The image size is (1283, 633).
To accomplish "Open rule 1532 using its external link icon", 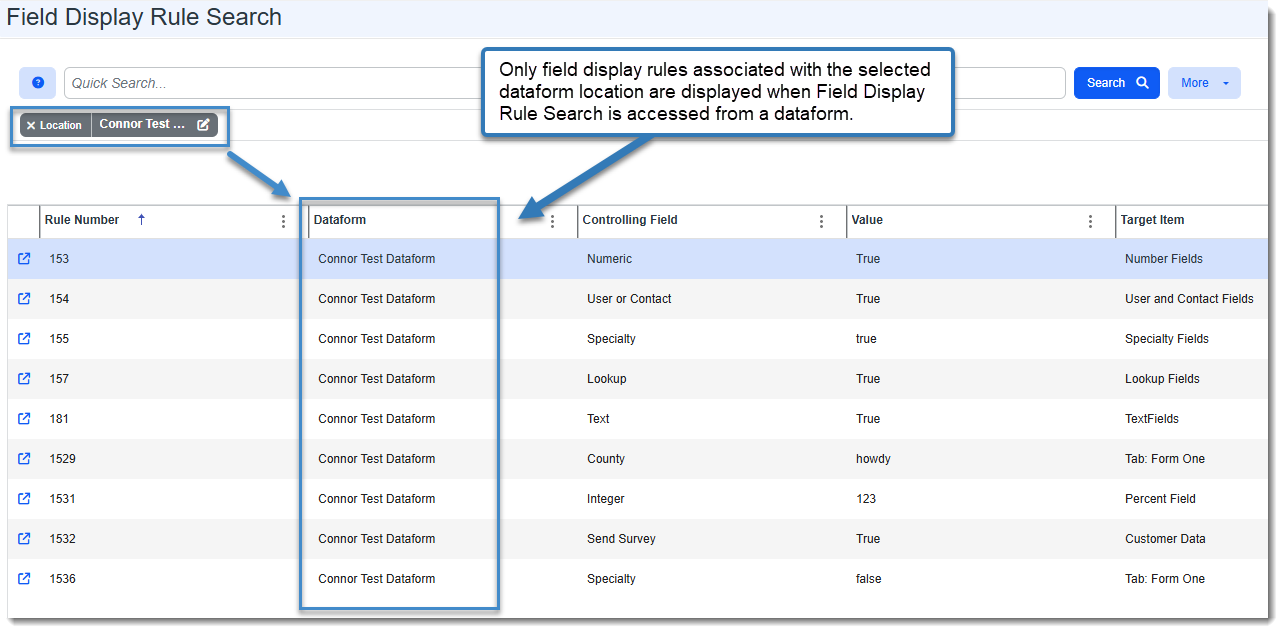I will [x=24, y=539].
